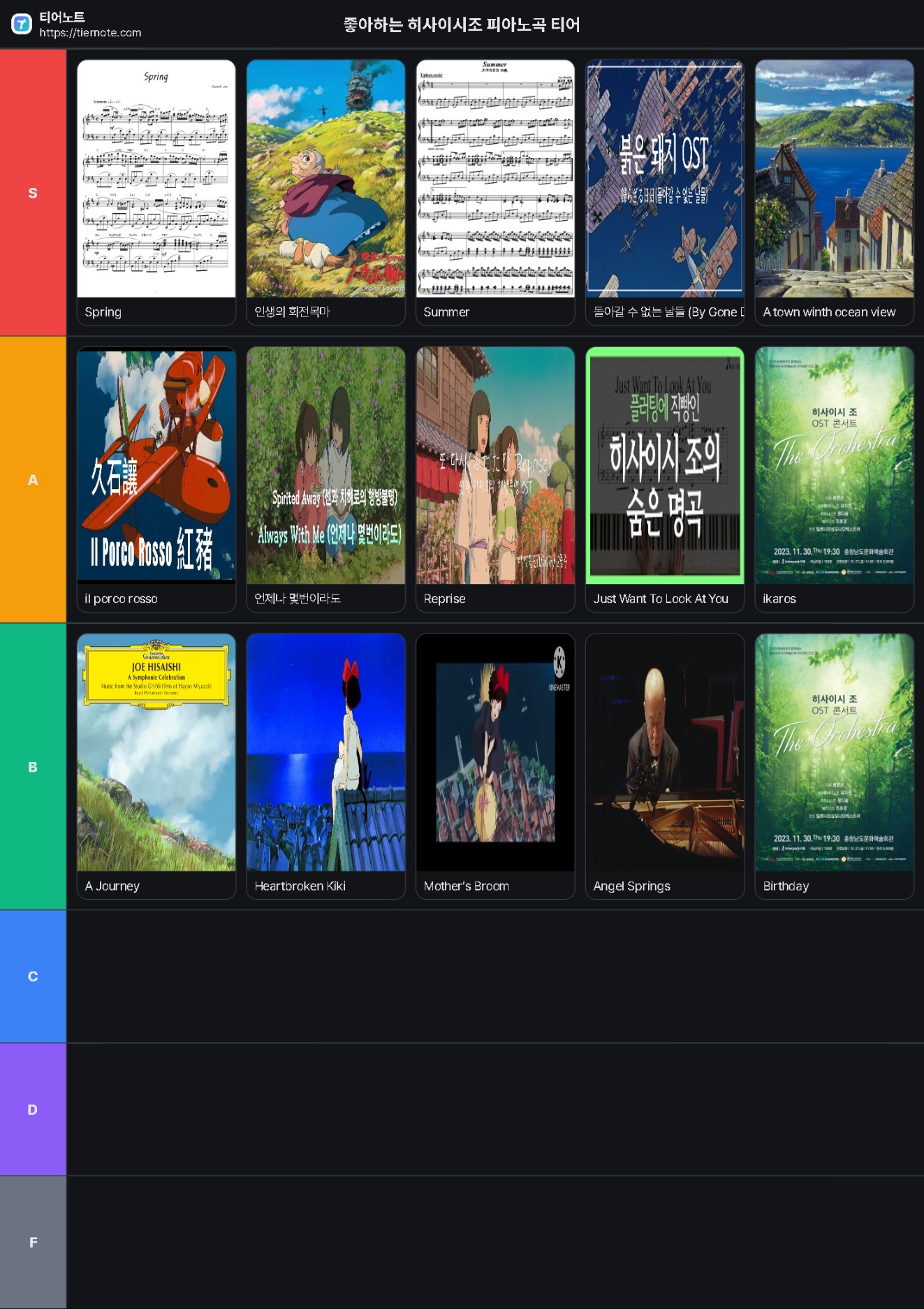Select the purple D tier label
The height and width of the screenshot is (1309, 924).
click(x=33, y=1109)
